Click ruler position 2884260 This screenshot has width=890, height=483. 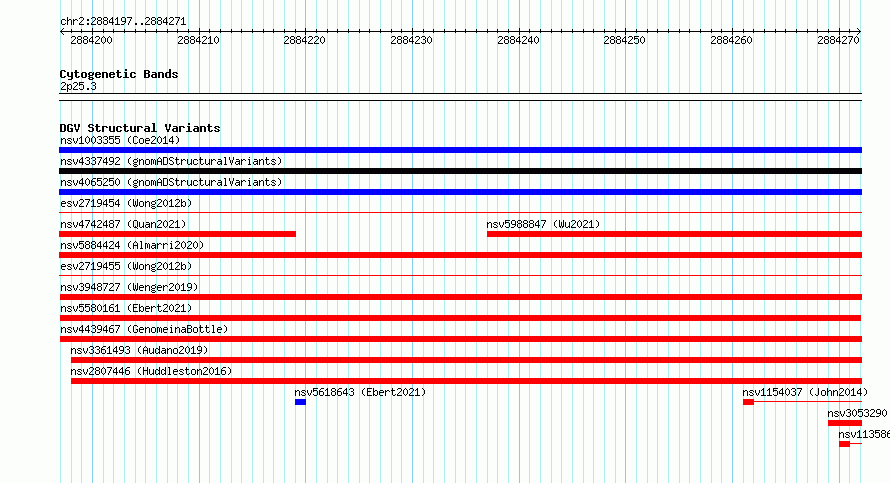coord(731,40)
